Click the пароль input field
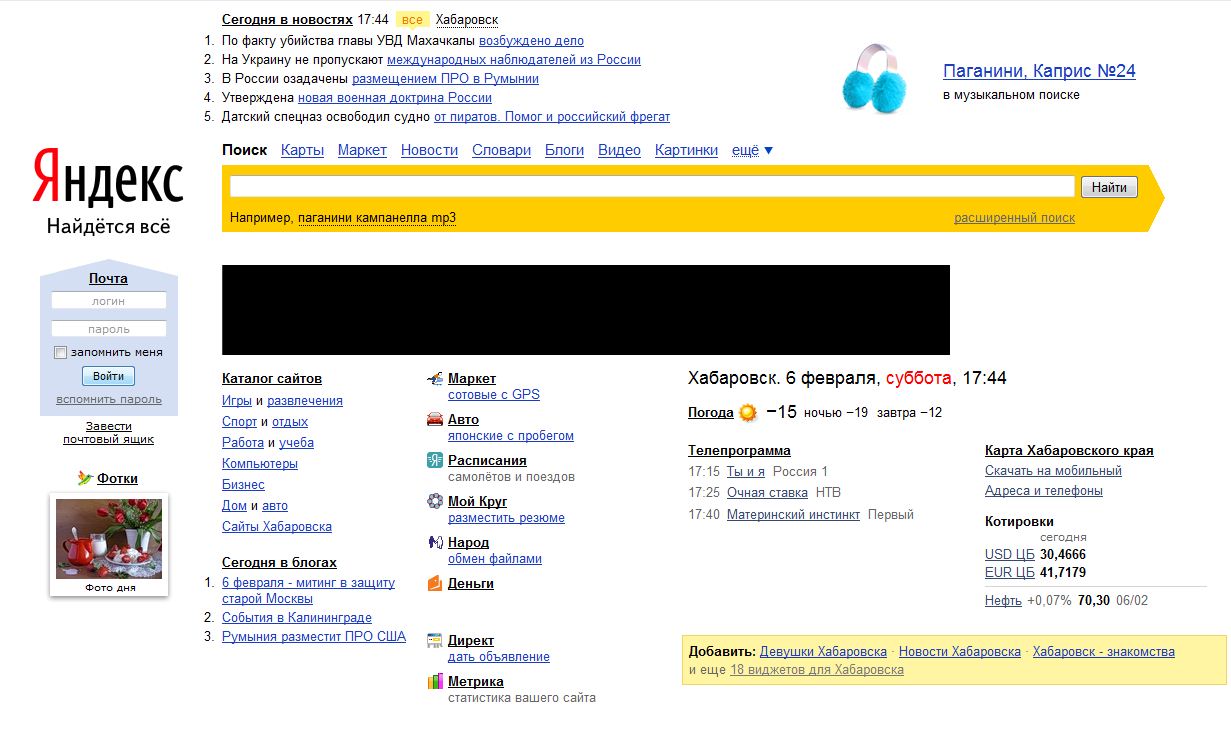Viewport: 1231px width, 752px height. 109,329
